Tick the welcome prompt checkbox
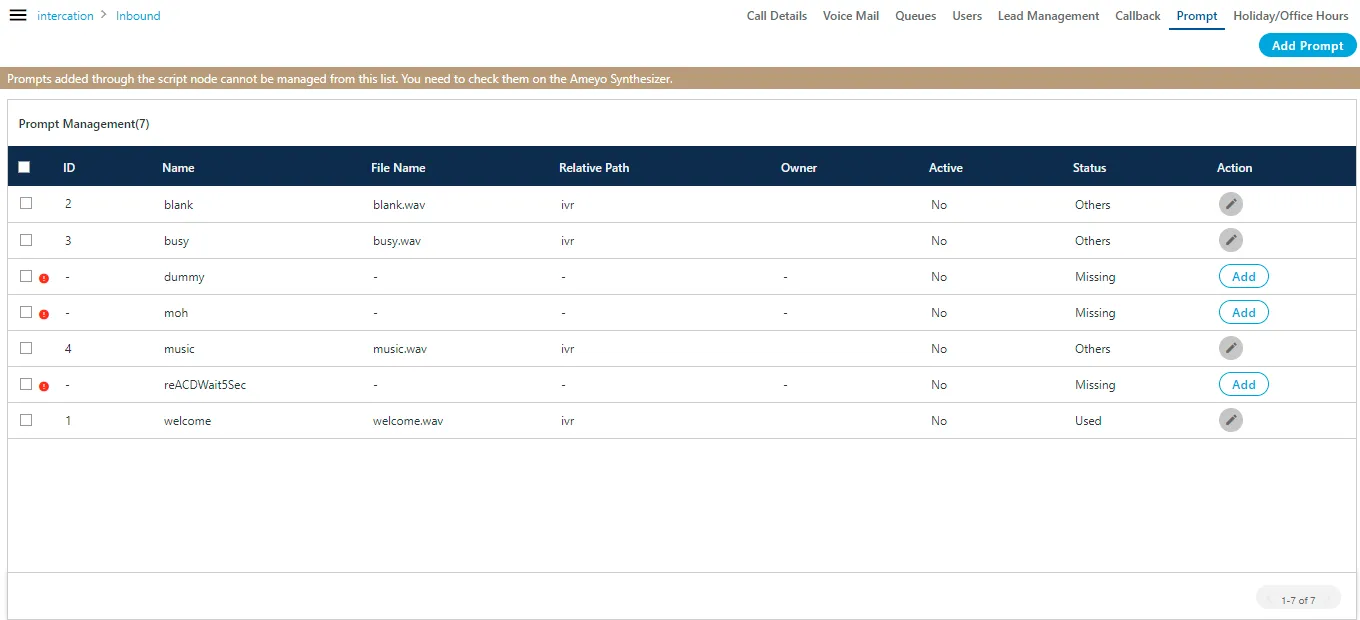Image resolution: width=1360 pixels, height=620 pixels. (x=26, y=420)
